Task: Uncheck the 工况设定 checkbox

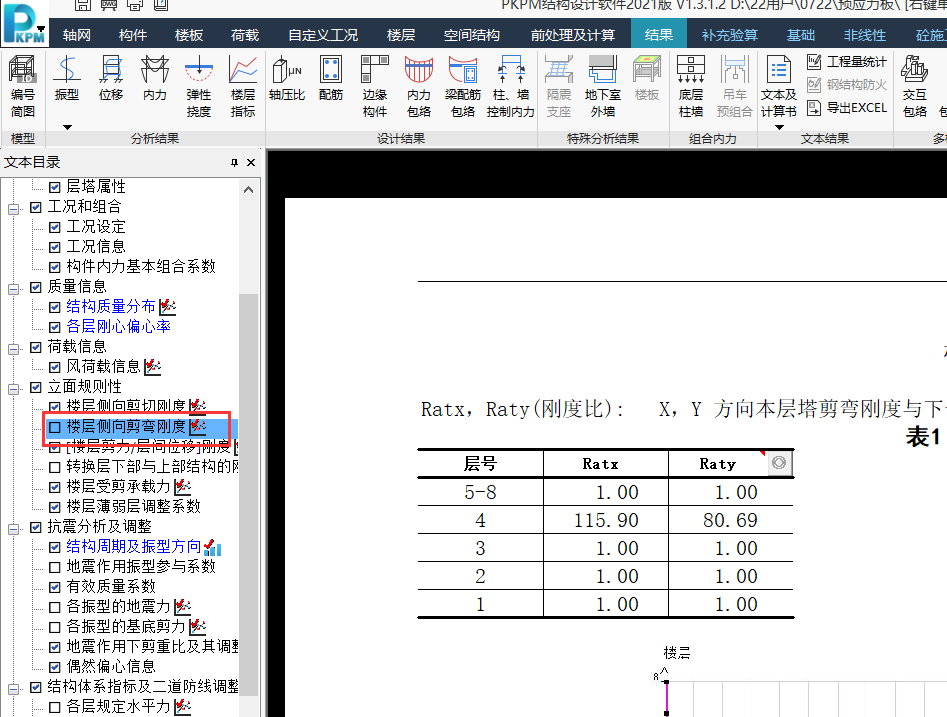Action: coord(54,227)
